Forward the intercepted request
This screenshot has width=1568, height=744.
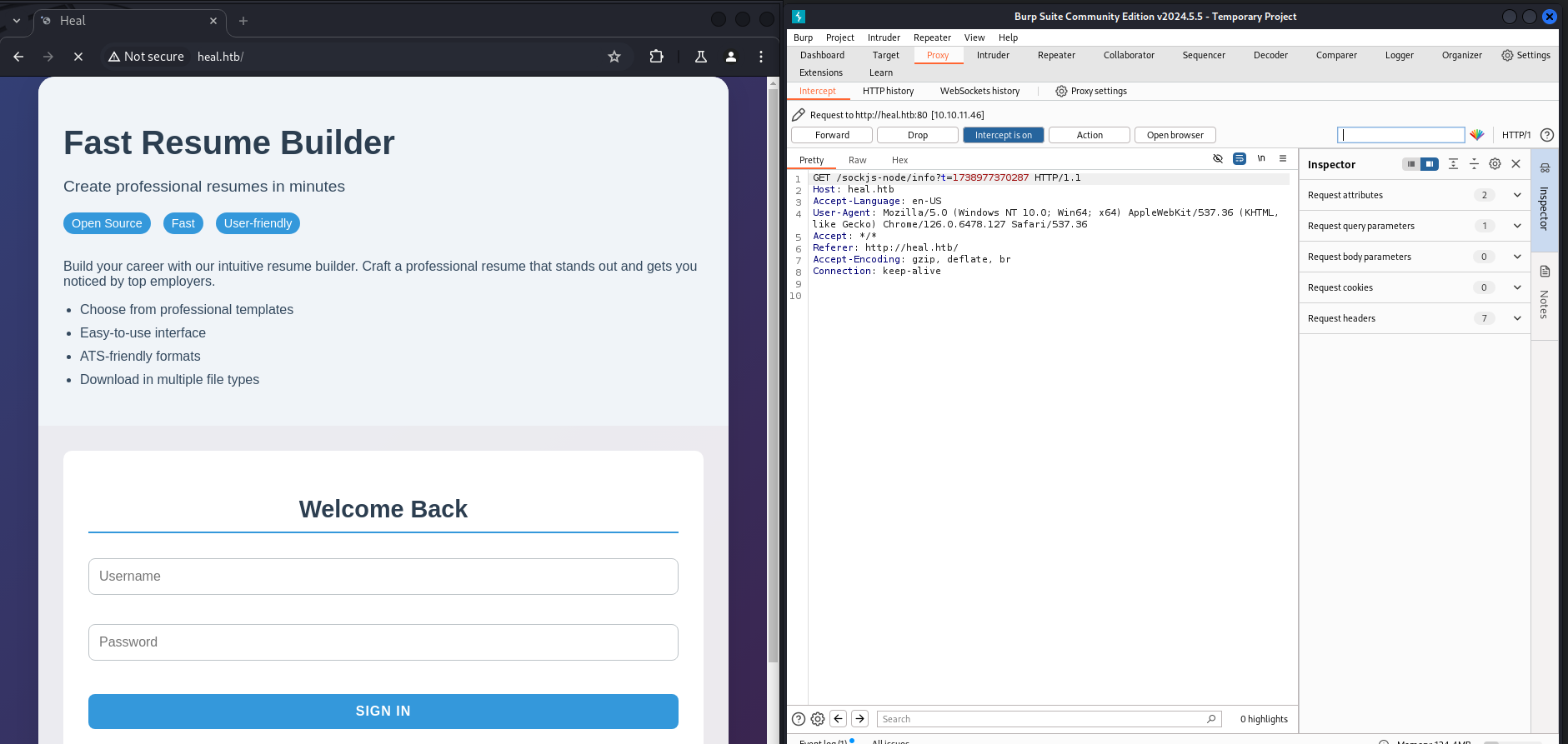pyautogui.click(x=832, y=135)
